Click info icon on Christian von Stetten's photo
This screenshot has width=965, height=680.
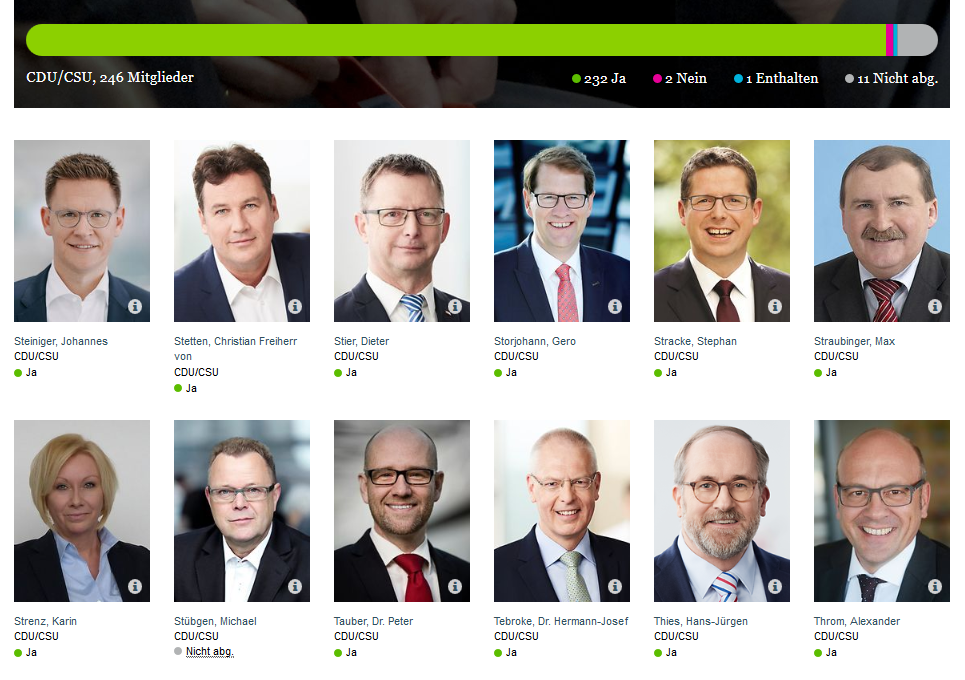coord(295,306)
